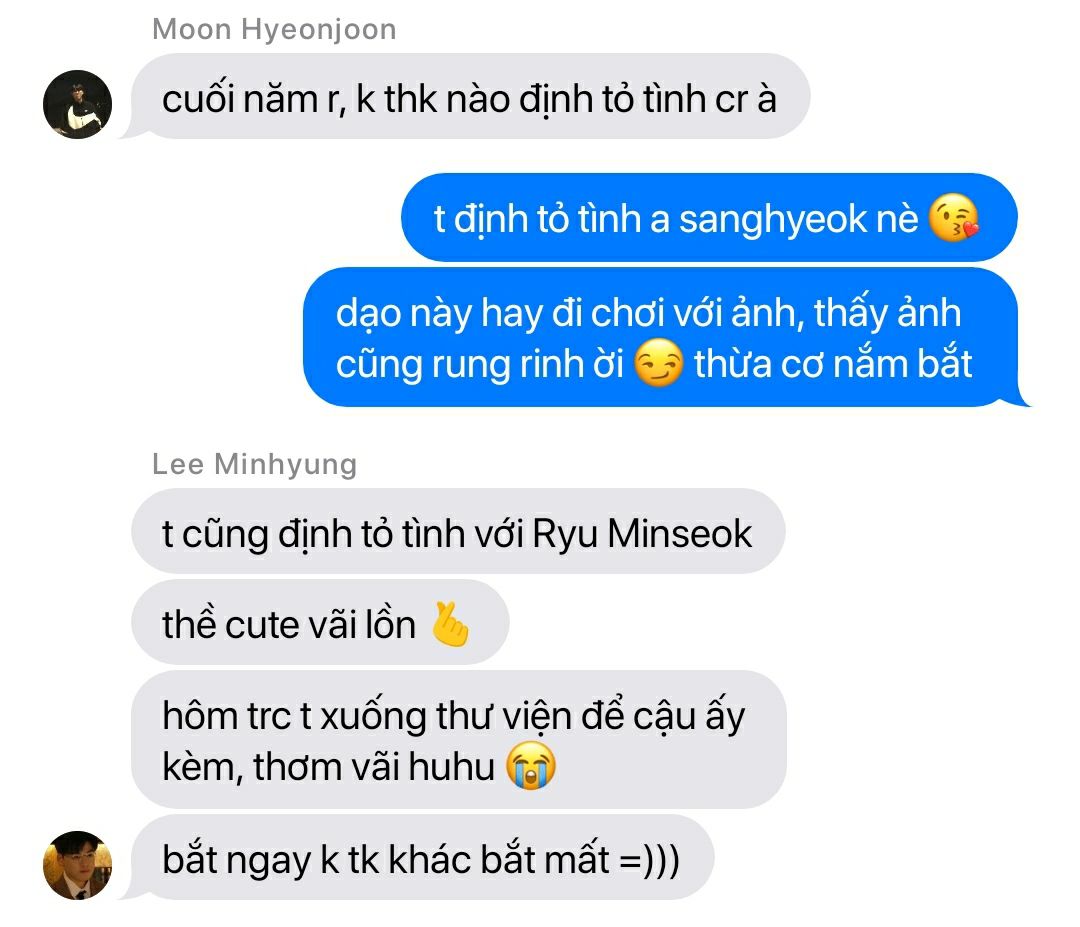
Task: Click the '=)))' emoticon text
Action: (650, 861)
